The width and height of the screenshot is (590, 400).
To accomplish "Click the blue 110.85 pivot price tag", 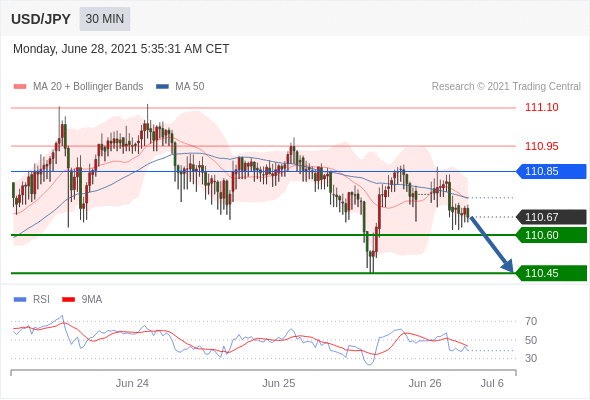I will pos(552,171).
